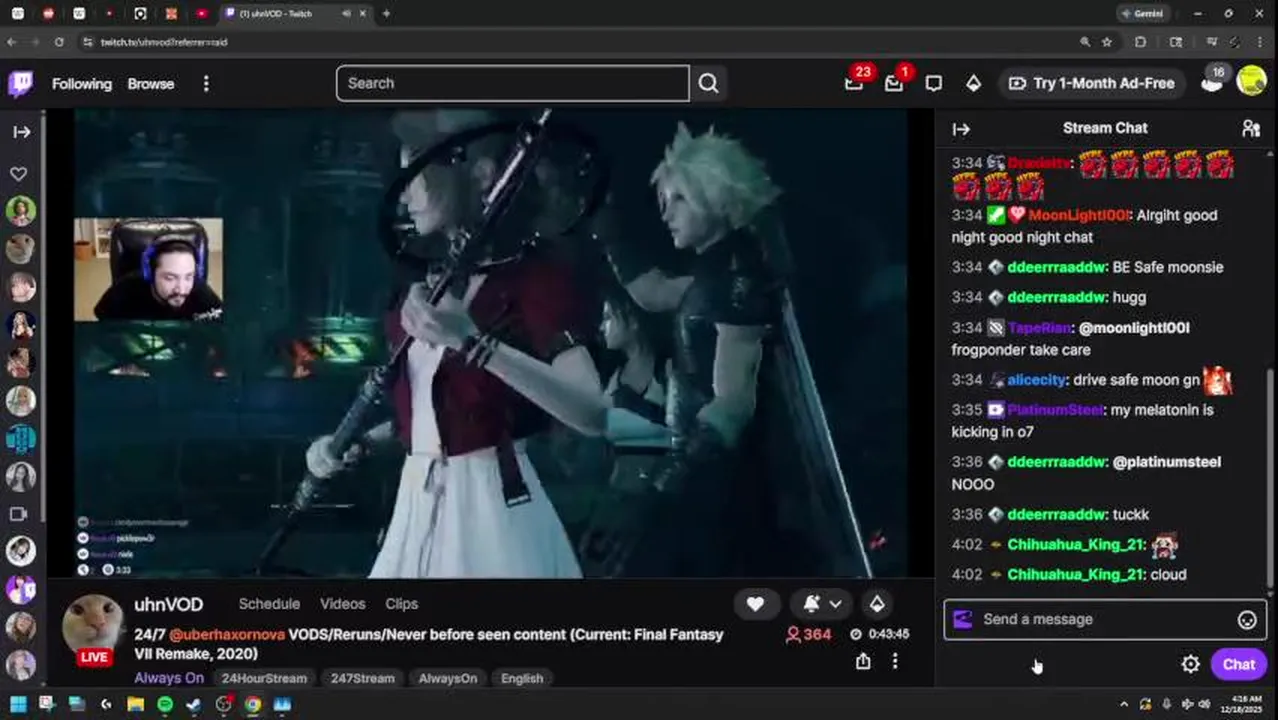
Task: Open the chat community users icon
Action: (1251, 128)
